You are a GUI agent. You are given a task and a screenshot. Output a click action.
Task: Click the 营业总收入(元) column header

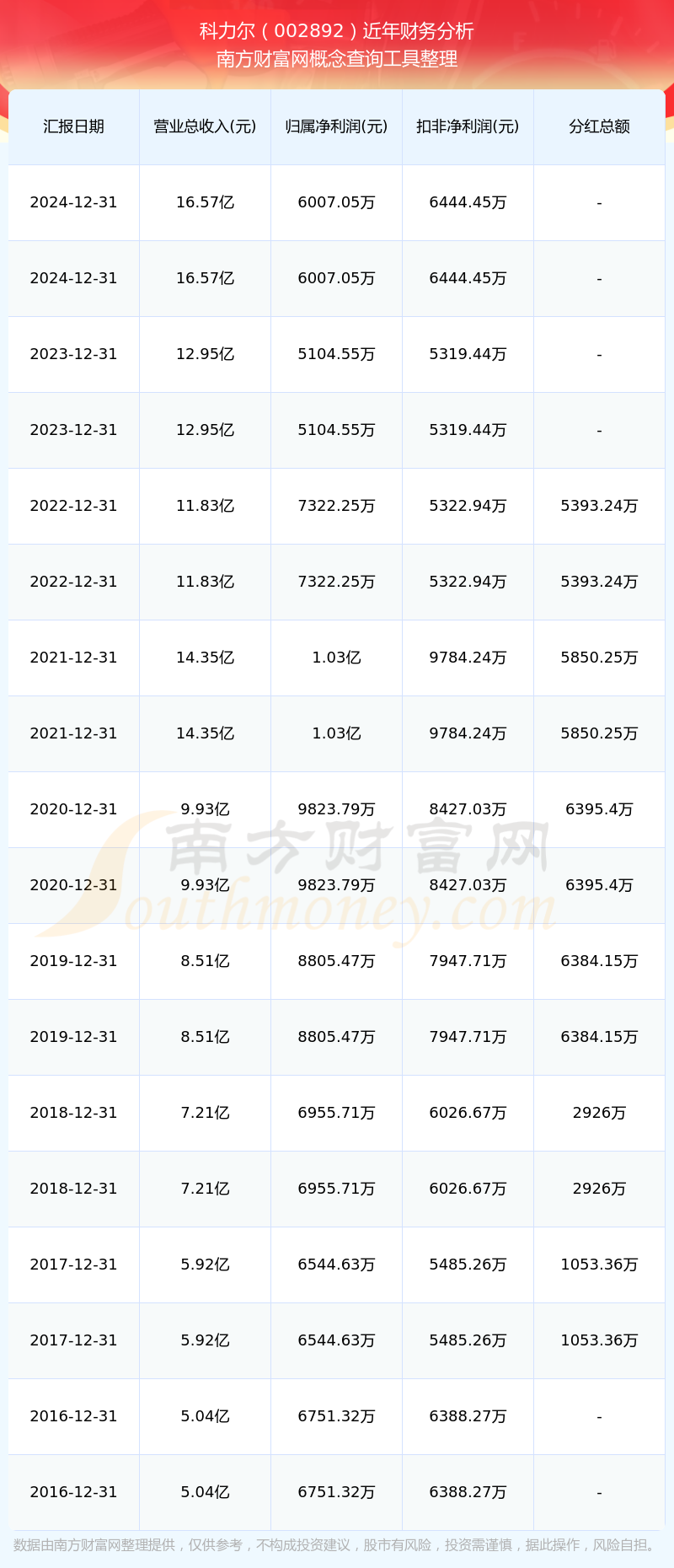(x=205, y=126)
